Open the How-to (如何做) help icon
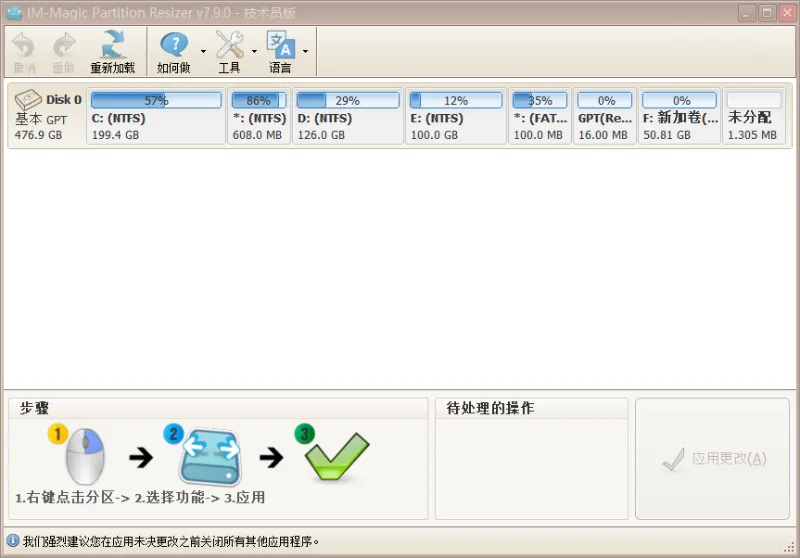This screenshot has width=800, height=558. point(174,45)
